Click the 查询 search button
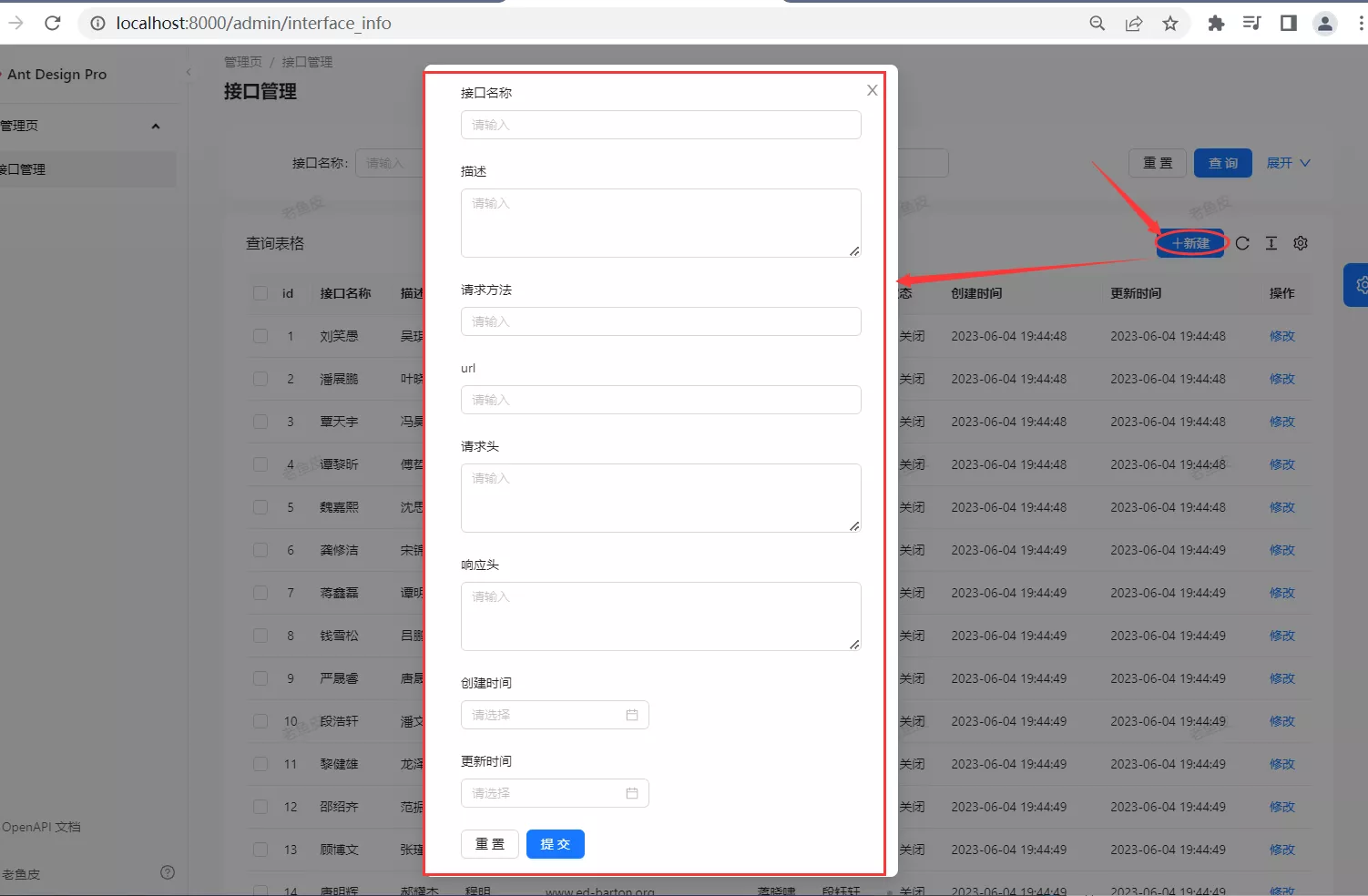 (1223, 163)
